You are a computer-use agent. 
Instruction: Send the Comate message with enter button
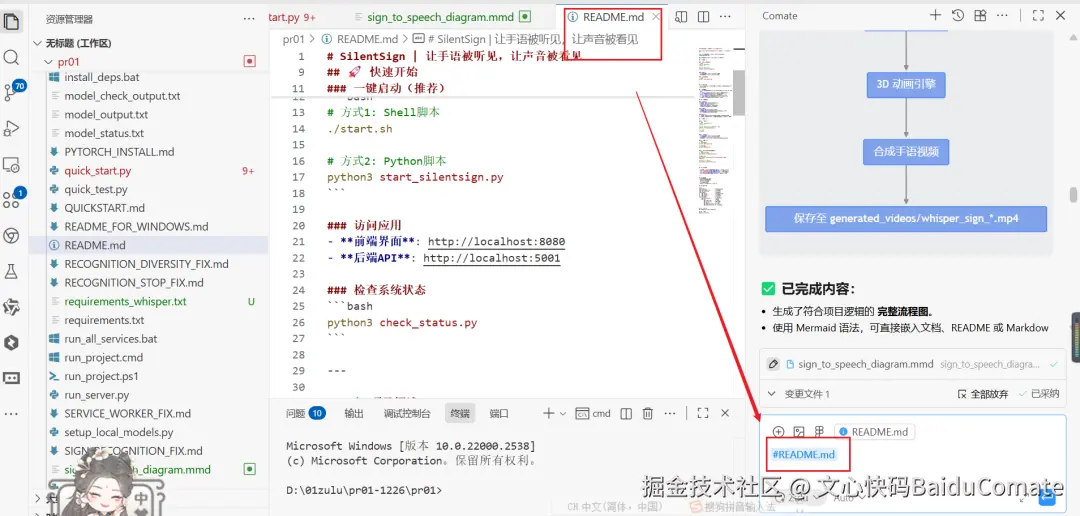1047,497
